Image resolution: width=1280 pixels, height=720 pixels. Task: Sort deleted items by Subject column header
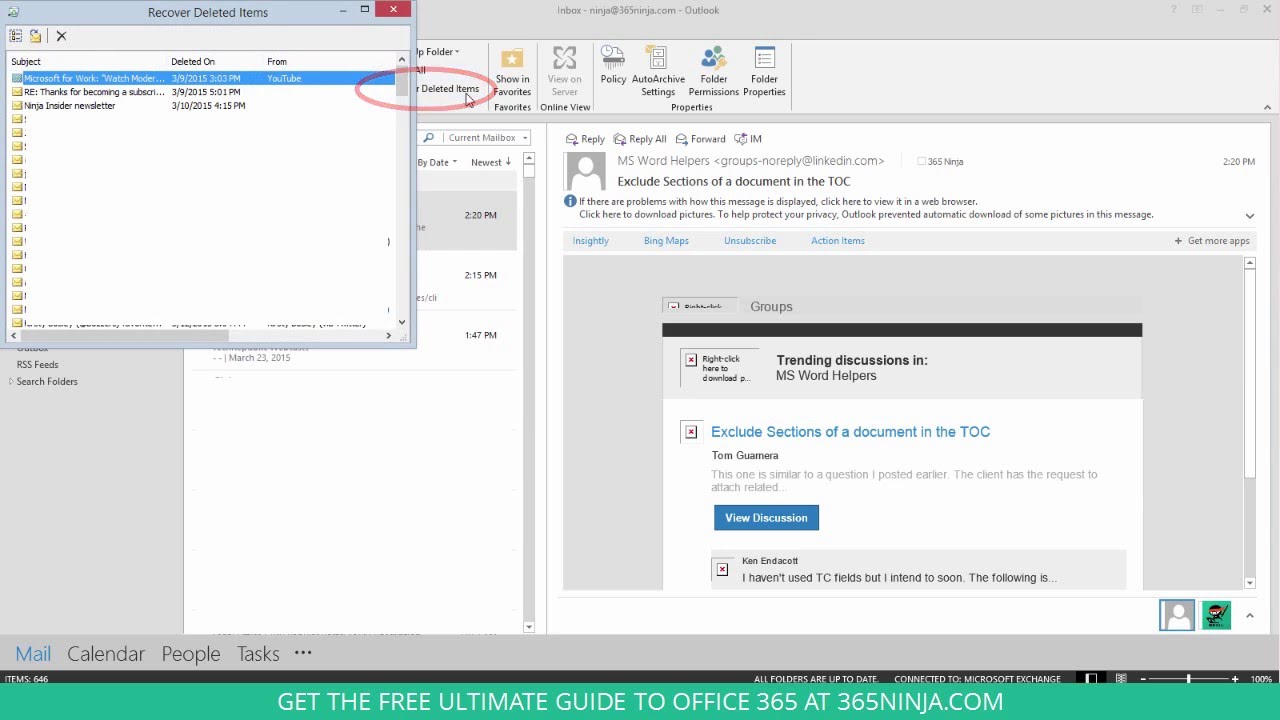click(88, 62)
